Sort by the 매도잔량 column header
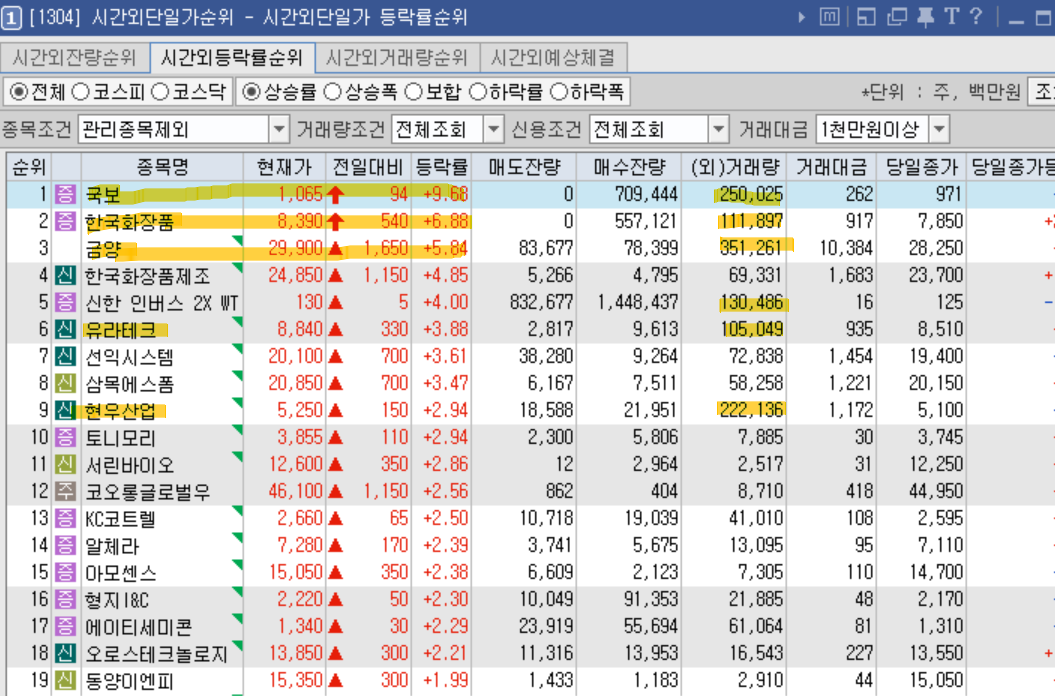The image size is (1055, 696). coord(524,167)
